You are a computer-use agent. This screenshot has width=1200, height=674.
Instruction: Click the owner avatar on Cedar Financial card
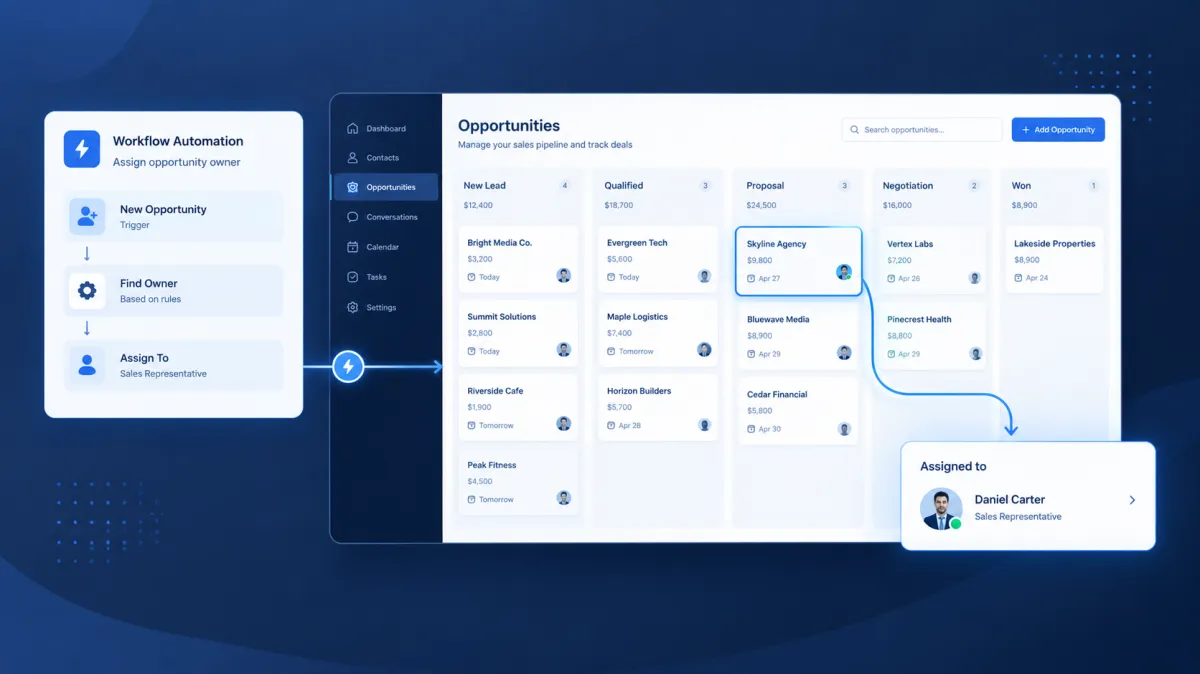pos(844,428)
